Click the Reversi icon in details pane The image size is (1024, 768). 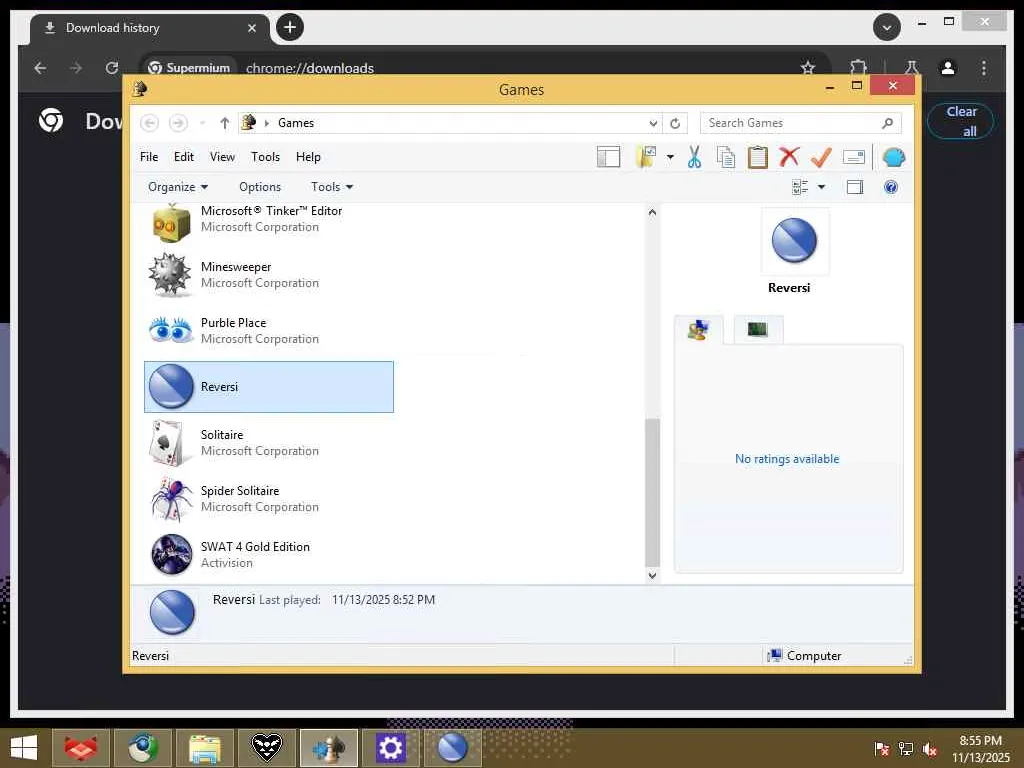pos(172,613)
